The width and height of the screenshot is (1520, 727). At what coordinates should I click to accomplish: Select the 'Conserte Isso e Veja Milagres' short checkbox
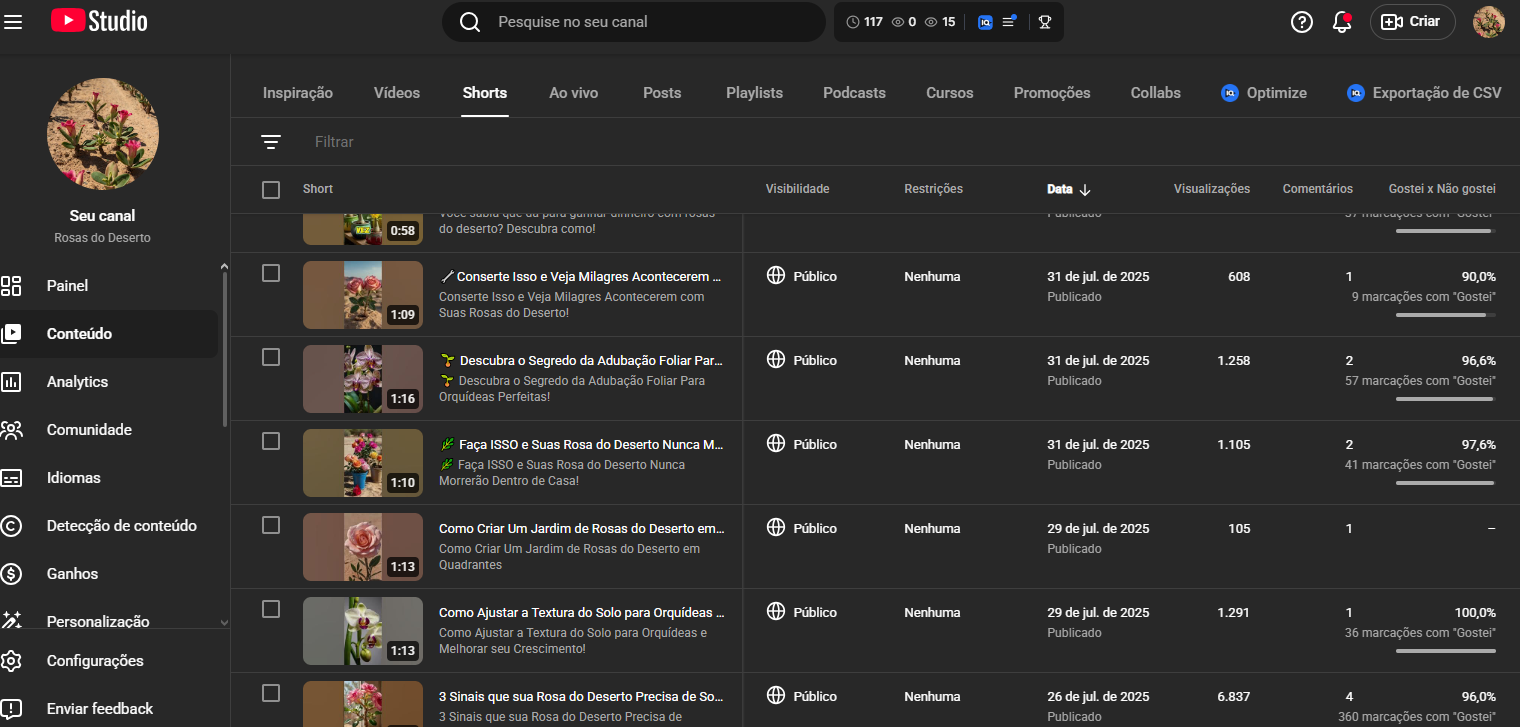click(x=271, y=273)
